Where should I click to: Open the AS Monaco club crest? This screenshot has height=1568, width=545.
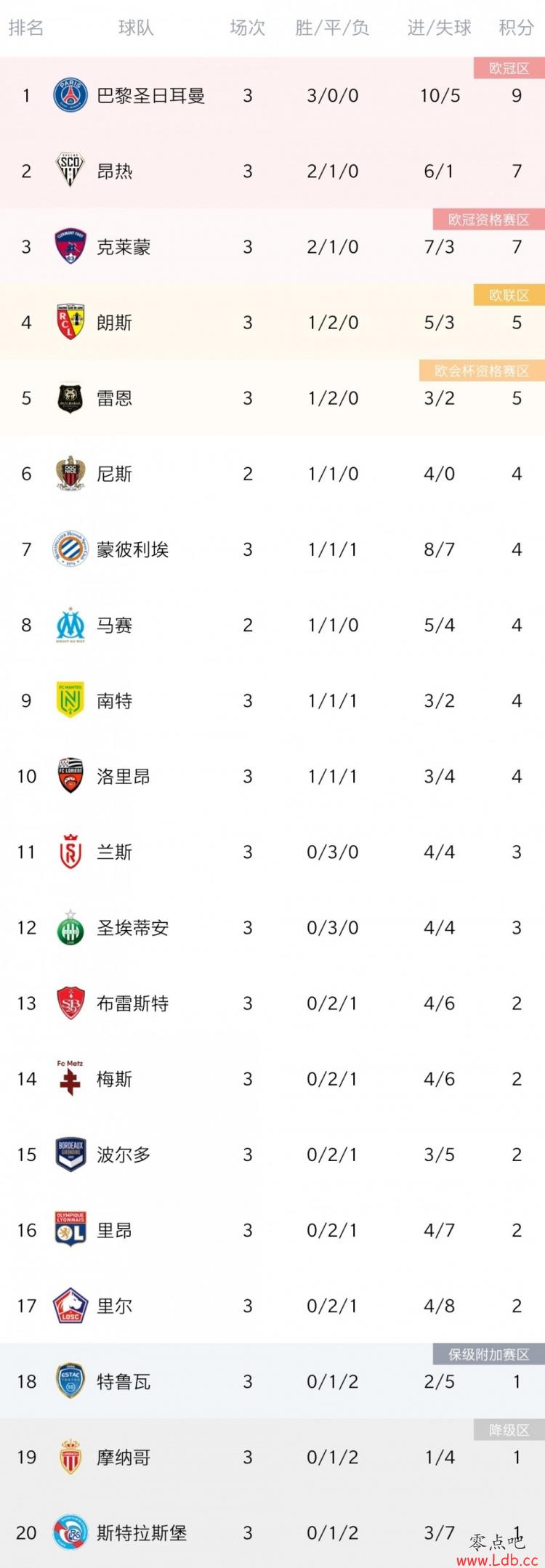pyautogui.click(x=70, y=1456)
